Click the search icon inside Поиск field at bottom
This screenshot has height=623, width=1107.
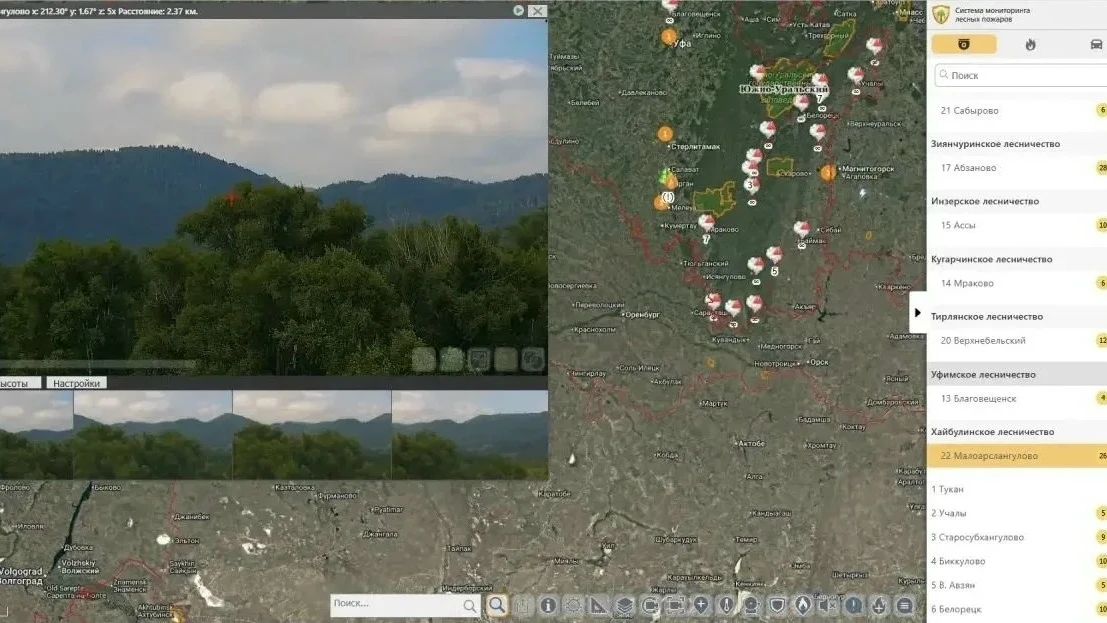coord(469,605)
